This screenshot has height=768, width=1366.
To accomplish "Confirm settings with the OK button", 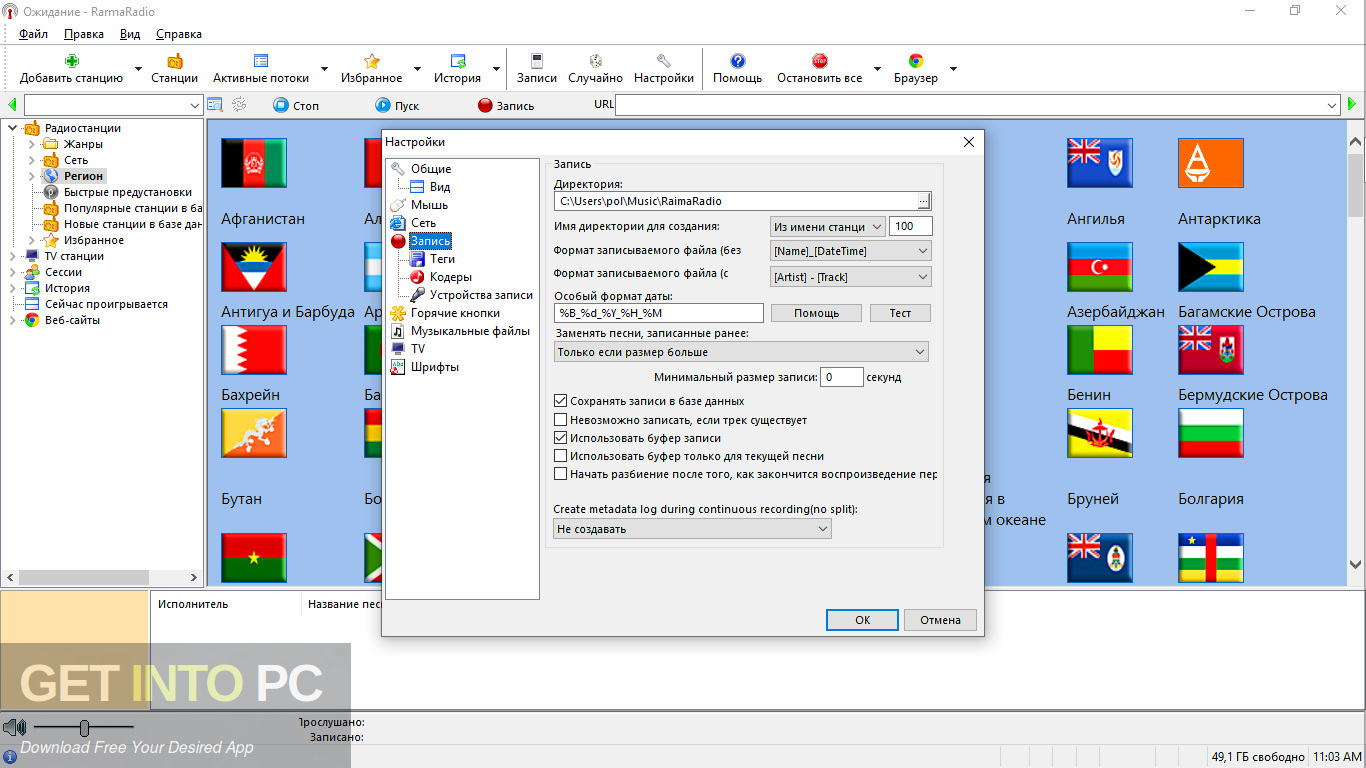I will pyautogui.click(x=861, y=619).
